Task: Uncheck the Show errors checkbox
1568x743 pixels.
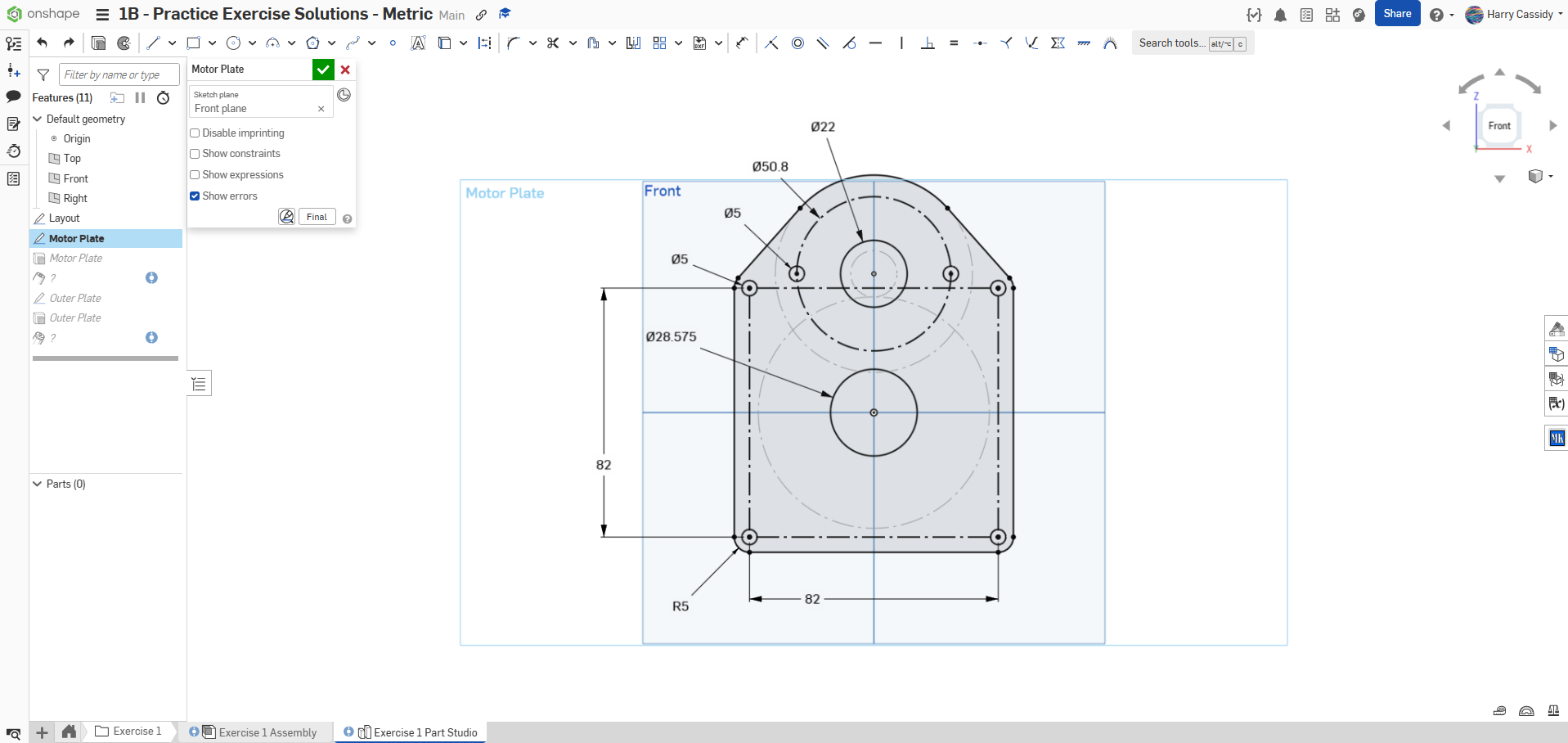Action: tap(195, 196)
